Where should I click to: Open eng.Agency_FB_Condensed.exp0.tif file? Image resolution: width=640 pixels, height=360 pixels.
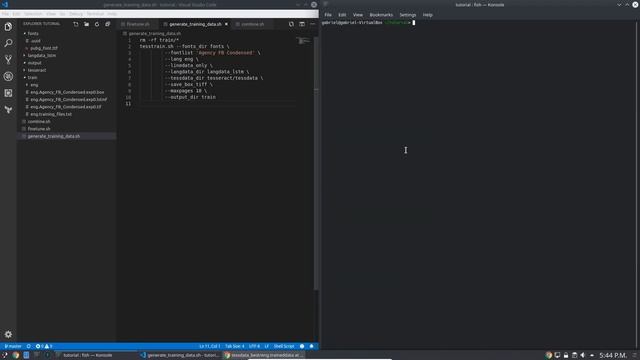click(66, 107)
